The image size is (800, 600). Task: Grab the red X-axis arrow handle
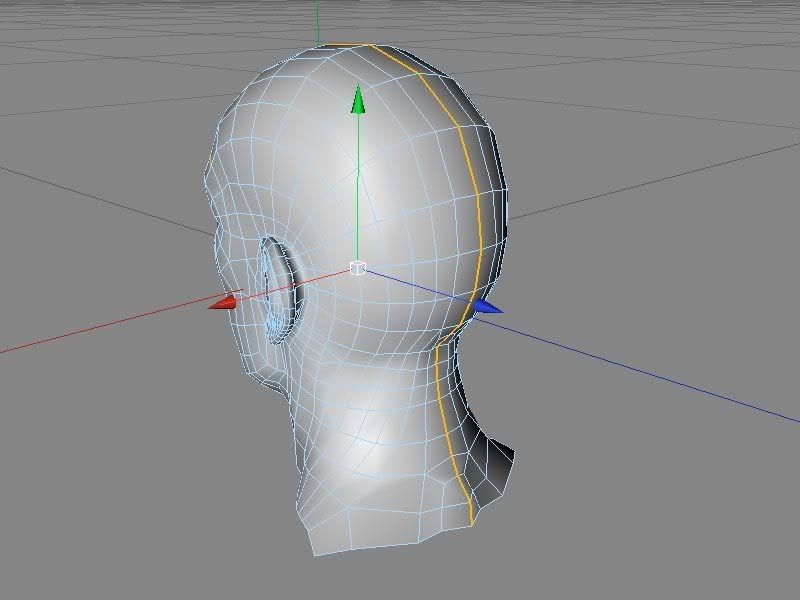[224, 302]
